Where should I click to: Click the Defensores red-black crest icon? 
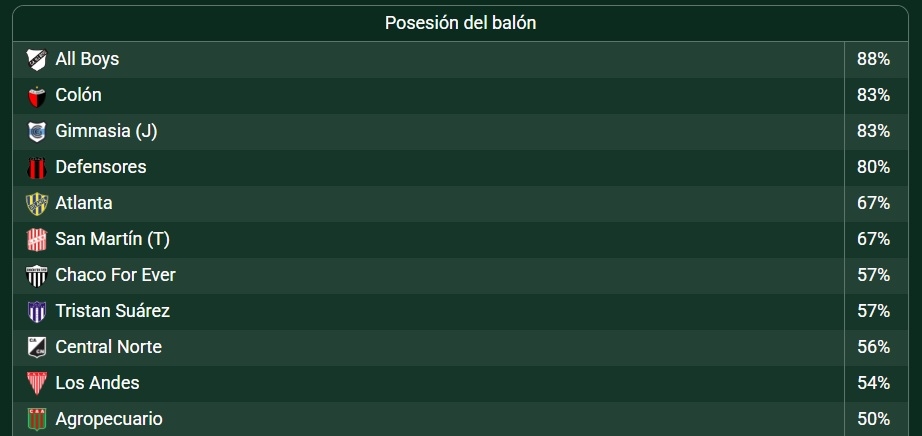37,167
